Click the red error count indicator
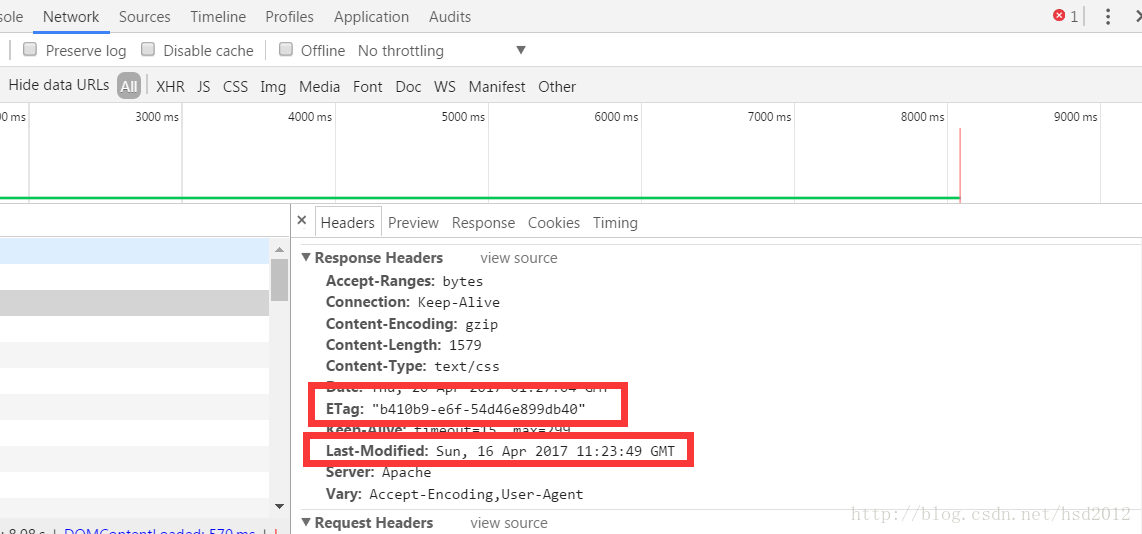 (x=1066, y=16)
